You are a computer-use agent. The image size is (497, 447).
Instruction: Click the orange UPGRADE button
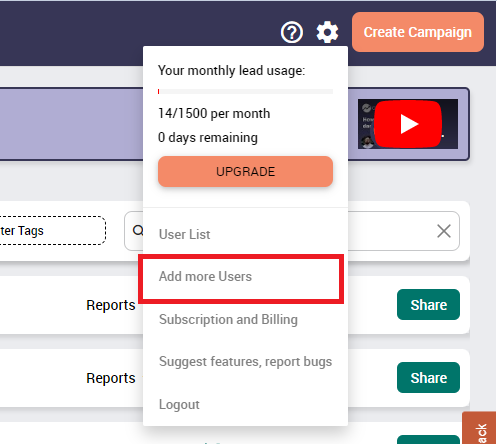click(x=245, y=171)
